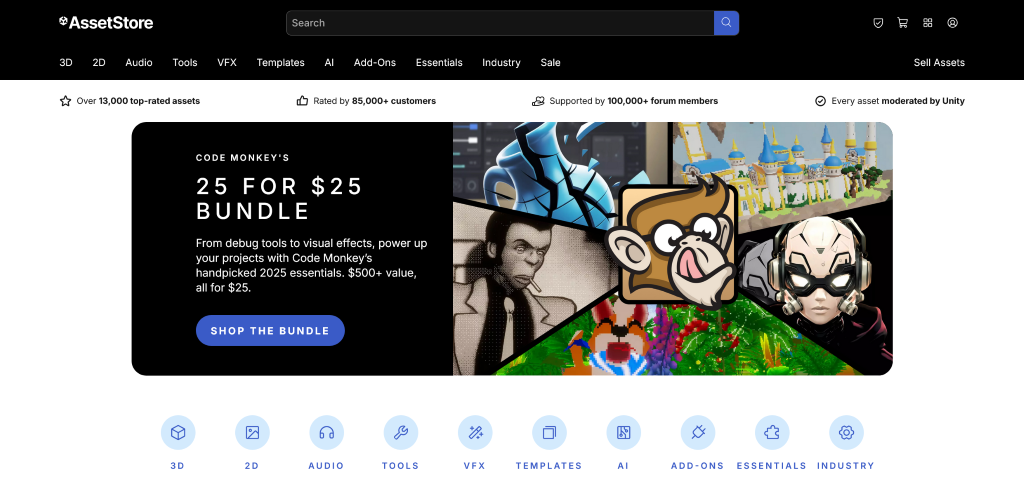Click the shield icon in header
The image size is (1024, 494).
point(878,23)
